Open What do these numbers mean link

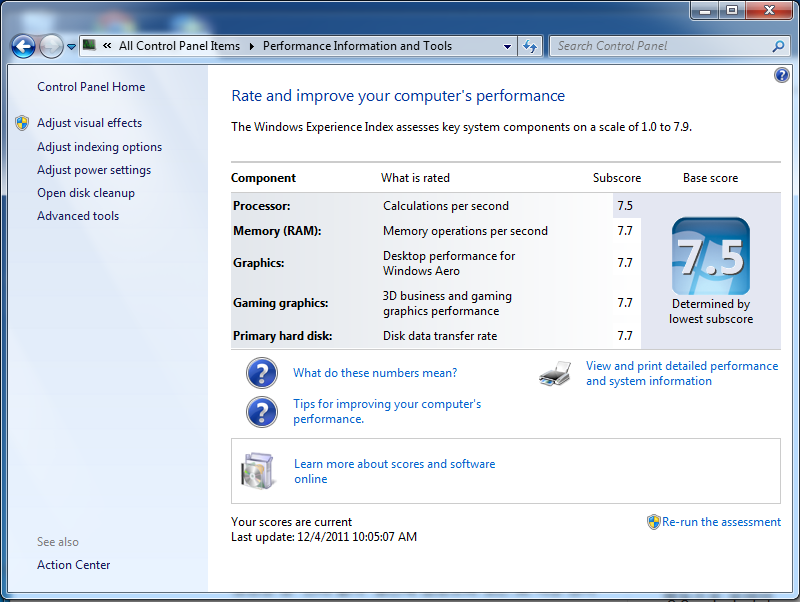pyautogui.click(x=375, y=373)
